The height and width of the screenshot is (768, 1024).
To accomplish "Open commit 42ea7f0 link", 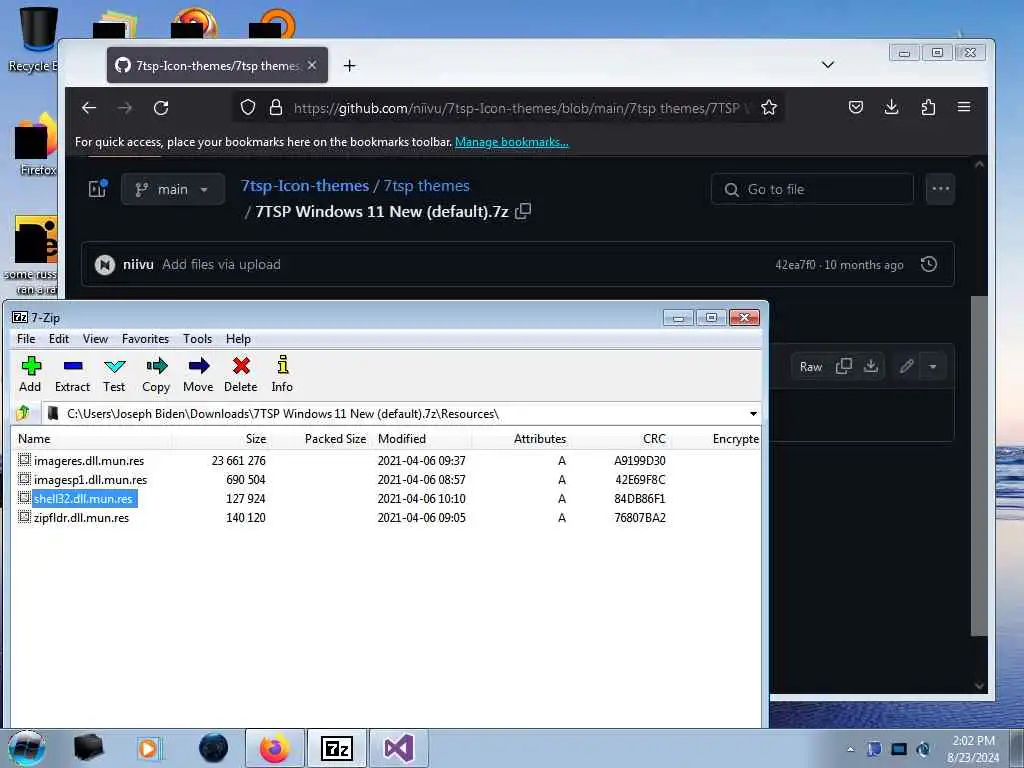I will pyautogui.click(x=795, y=265).
